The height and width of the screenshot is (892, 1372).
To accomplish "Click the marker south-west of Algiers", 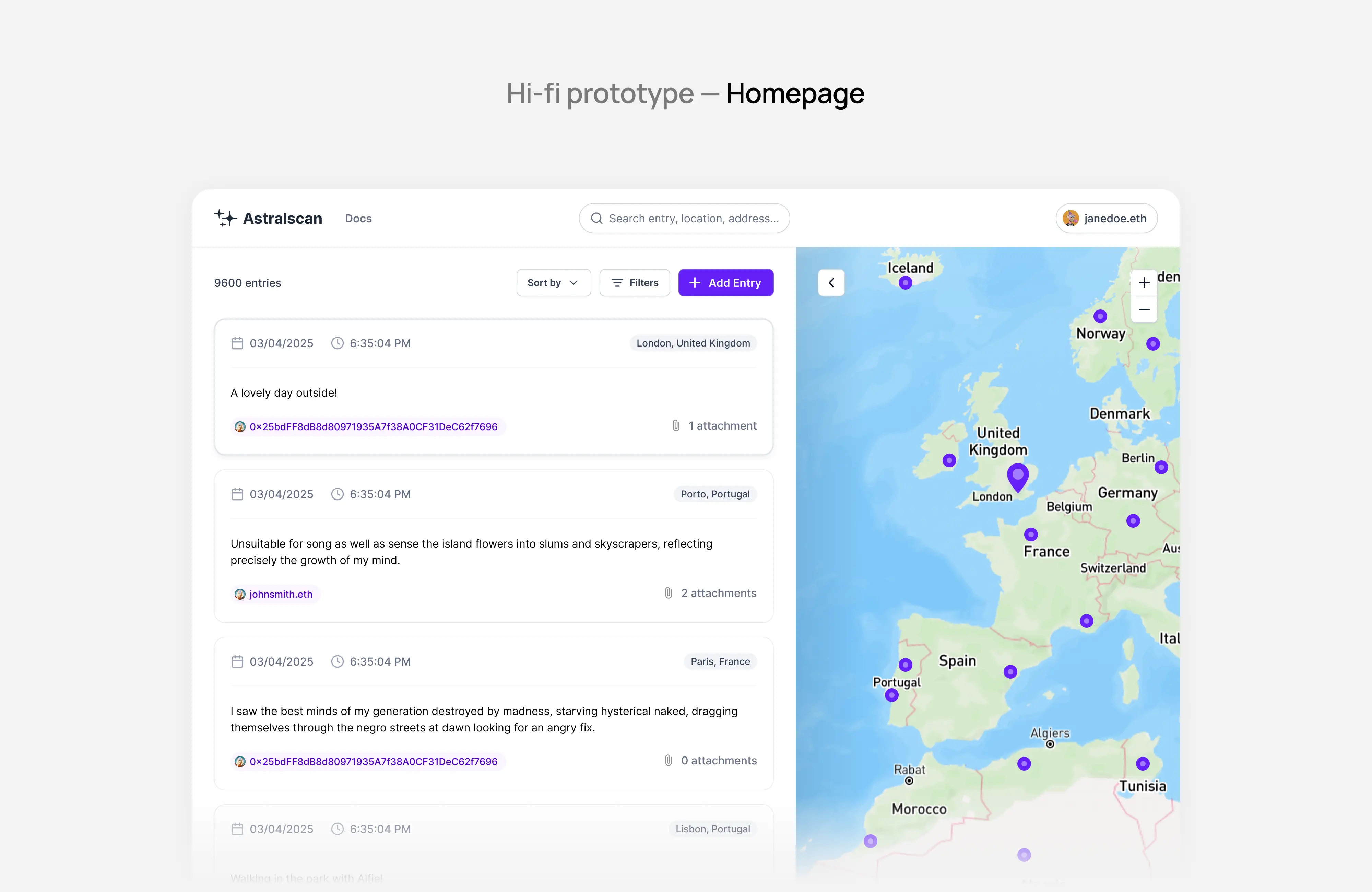I will pos(1025,763).
